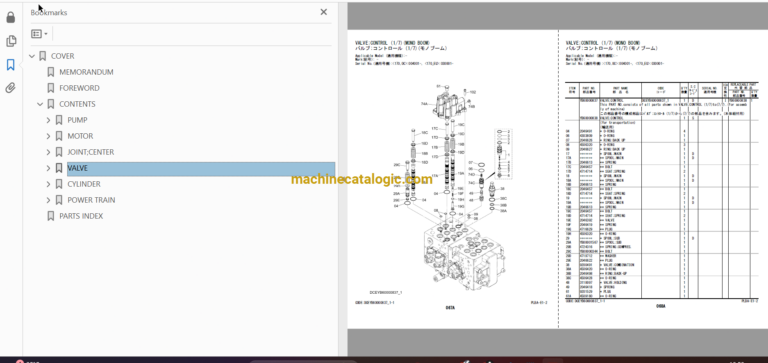Screen dimensions: 768x363
Task: Click the DCEYB60000037_1 diagram label
Action: point(385,292)
